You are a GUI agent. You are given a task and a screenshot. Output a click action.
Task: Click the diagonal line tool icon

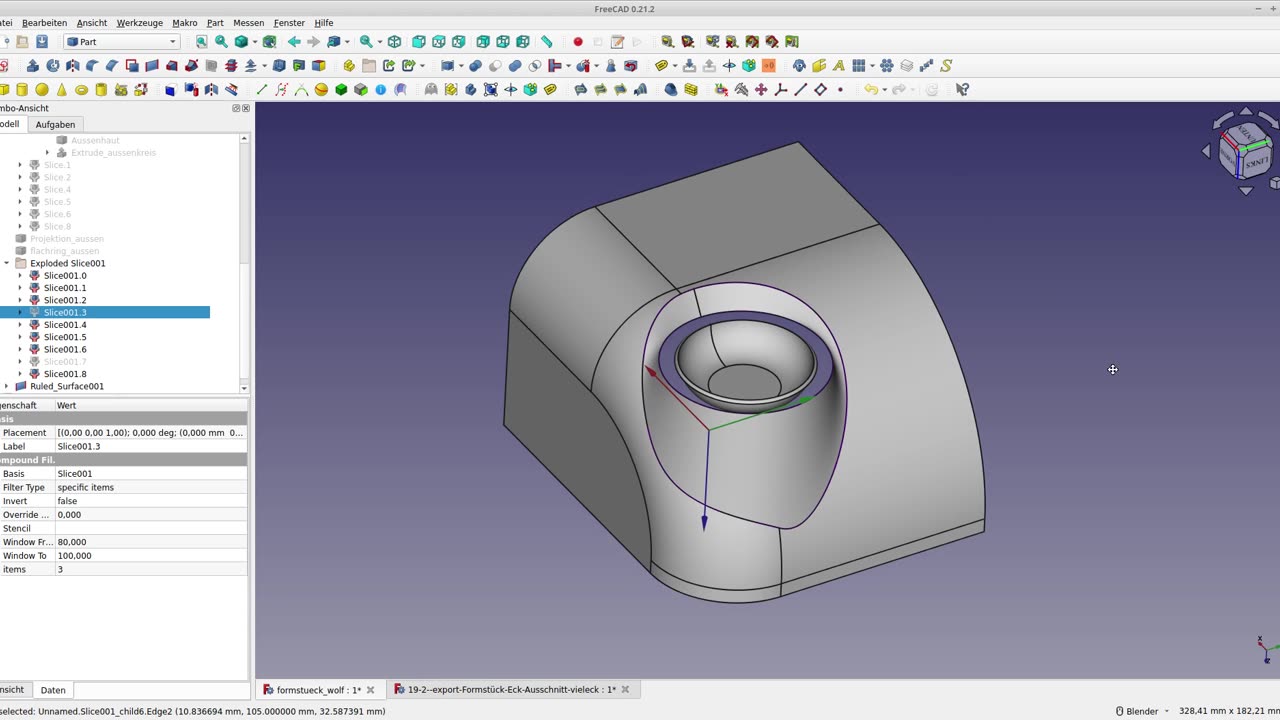point(801,90)
